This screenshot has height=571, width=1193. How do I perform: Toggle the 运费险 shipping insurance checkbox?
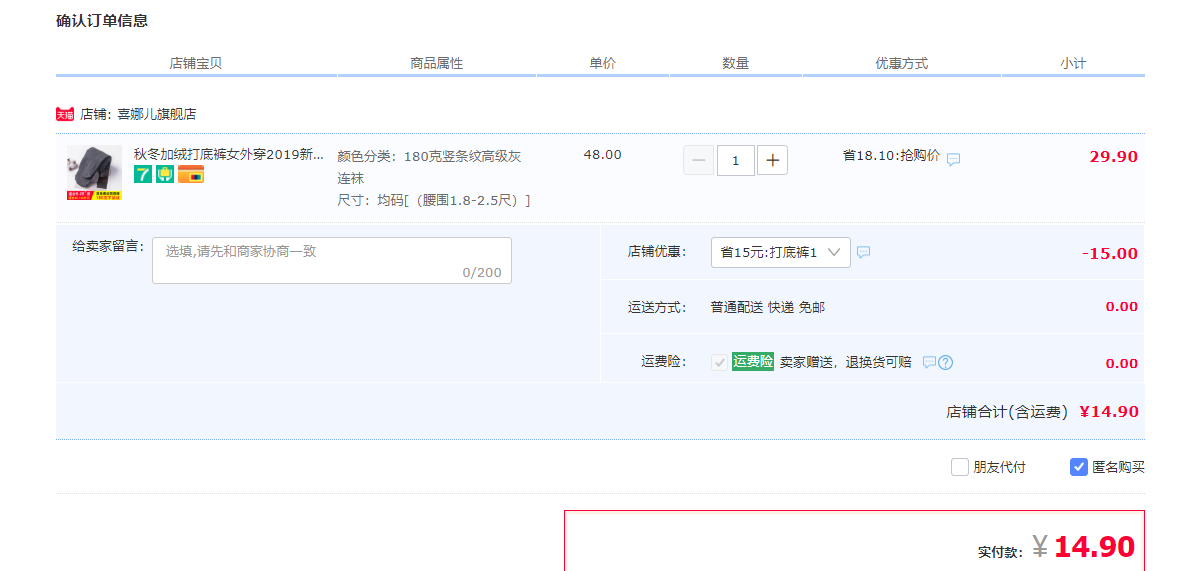click(719, 362)
